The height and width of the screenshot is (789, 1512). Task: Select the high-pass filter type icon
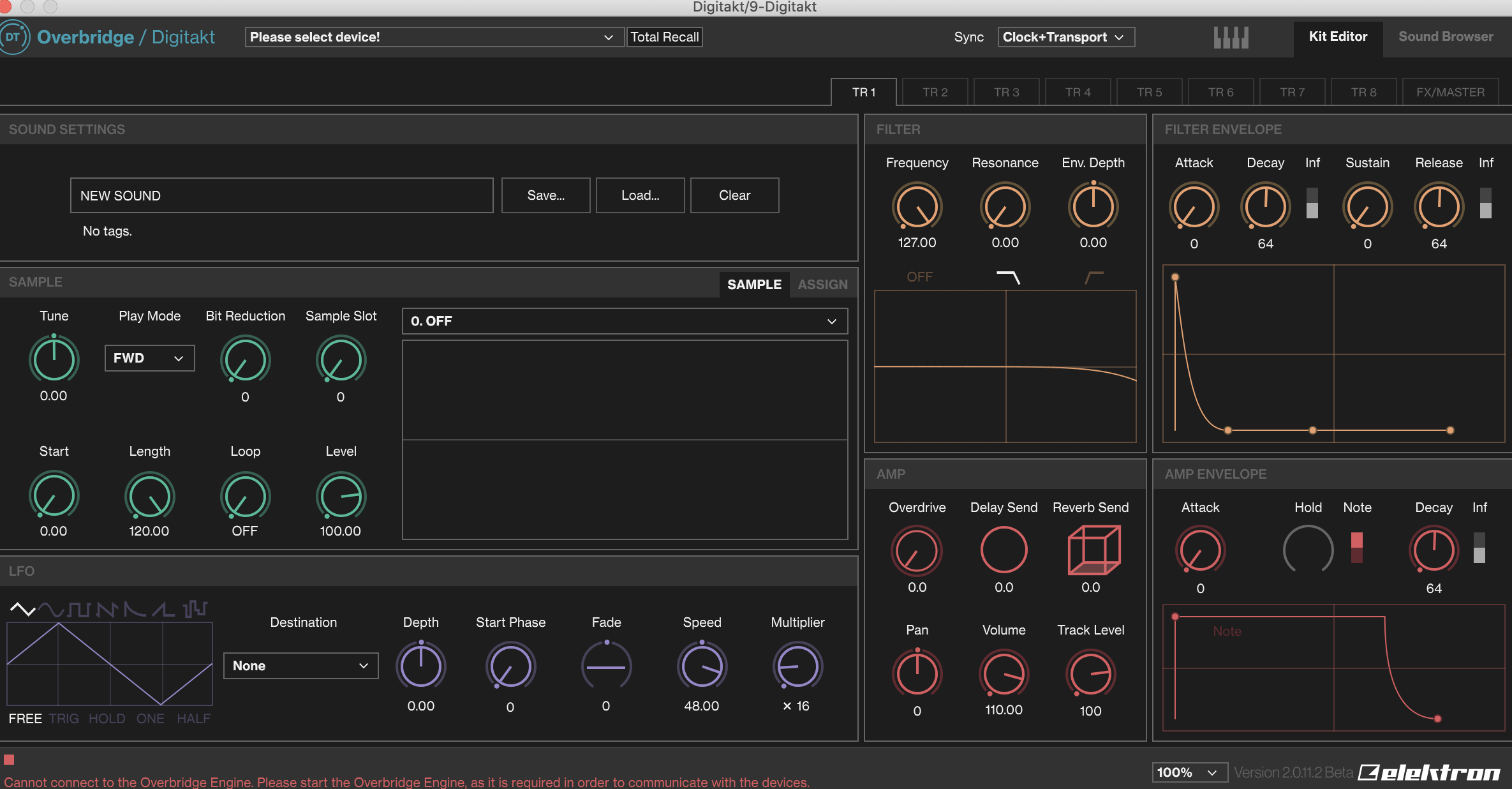click(x=1094, y=277)
